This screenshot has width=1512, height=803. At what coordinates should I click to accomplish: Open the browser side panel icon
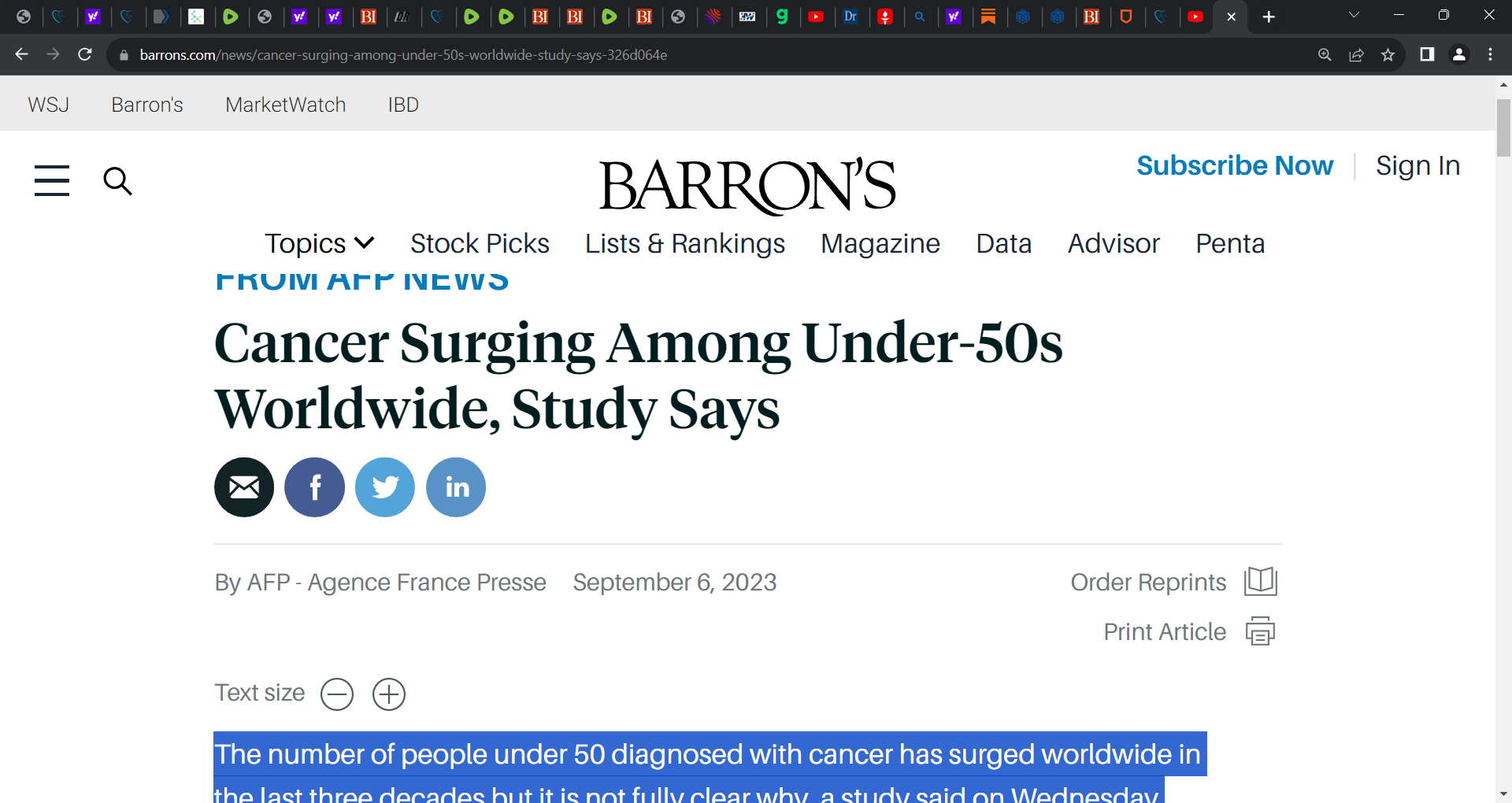pos(1427,54)
